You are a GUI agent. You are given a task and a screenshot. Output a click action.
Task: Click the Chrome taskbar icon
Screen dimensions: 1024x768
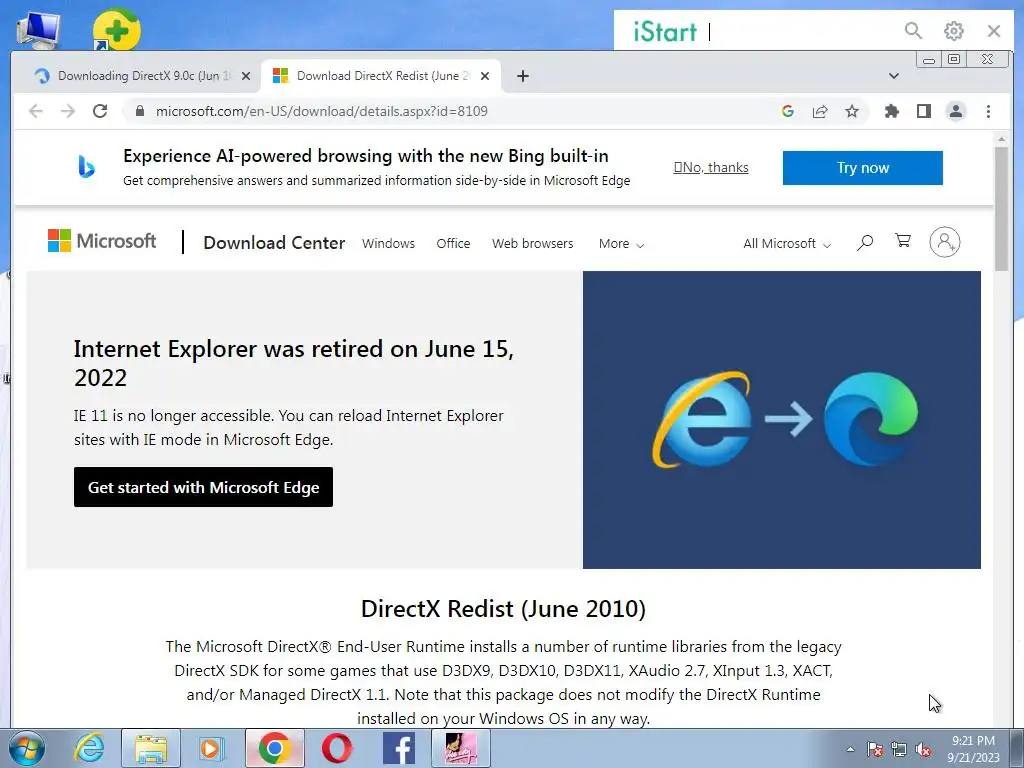[274, 748]
